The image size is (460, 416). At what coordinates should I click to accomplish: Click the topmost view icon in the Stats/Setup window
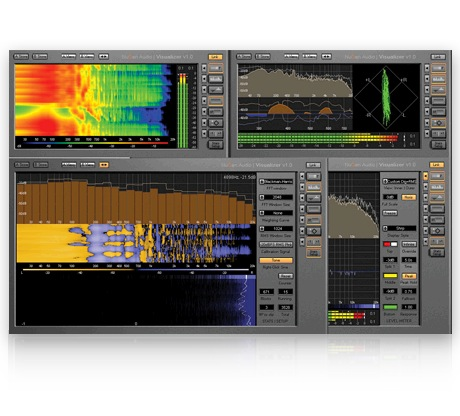pos(314,176)
